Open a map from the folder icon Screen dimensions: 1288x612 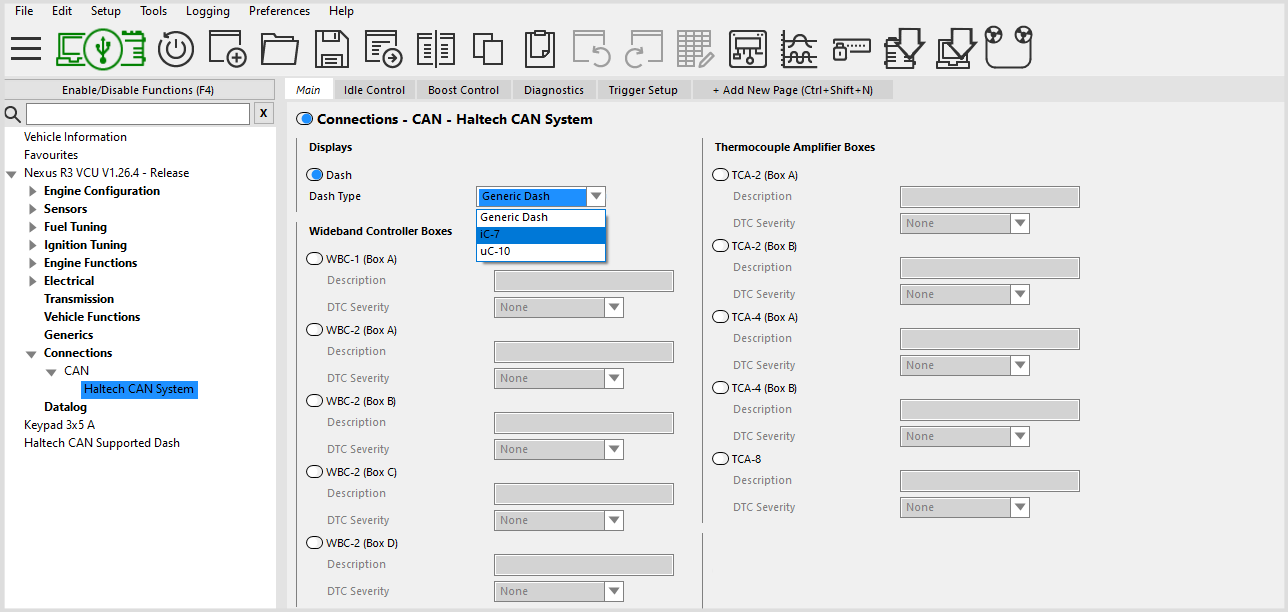coord(280,48)
